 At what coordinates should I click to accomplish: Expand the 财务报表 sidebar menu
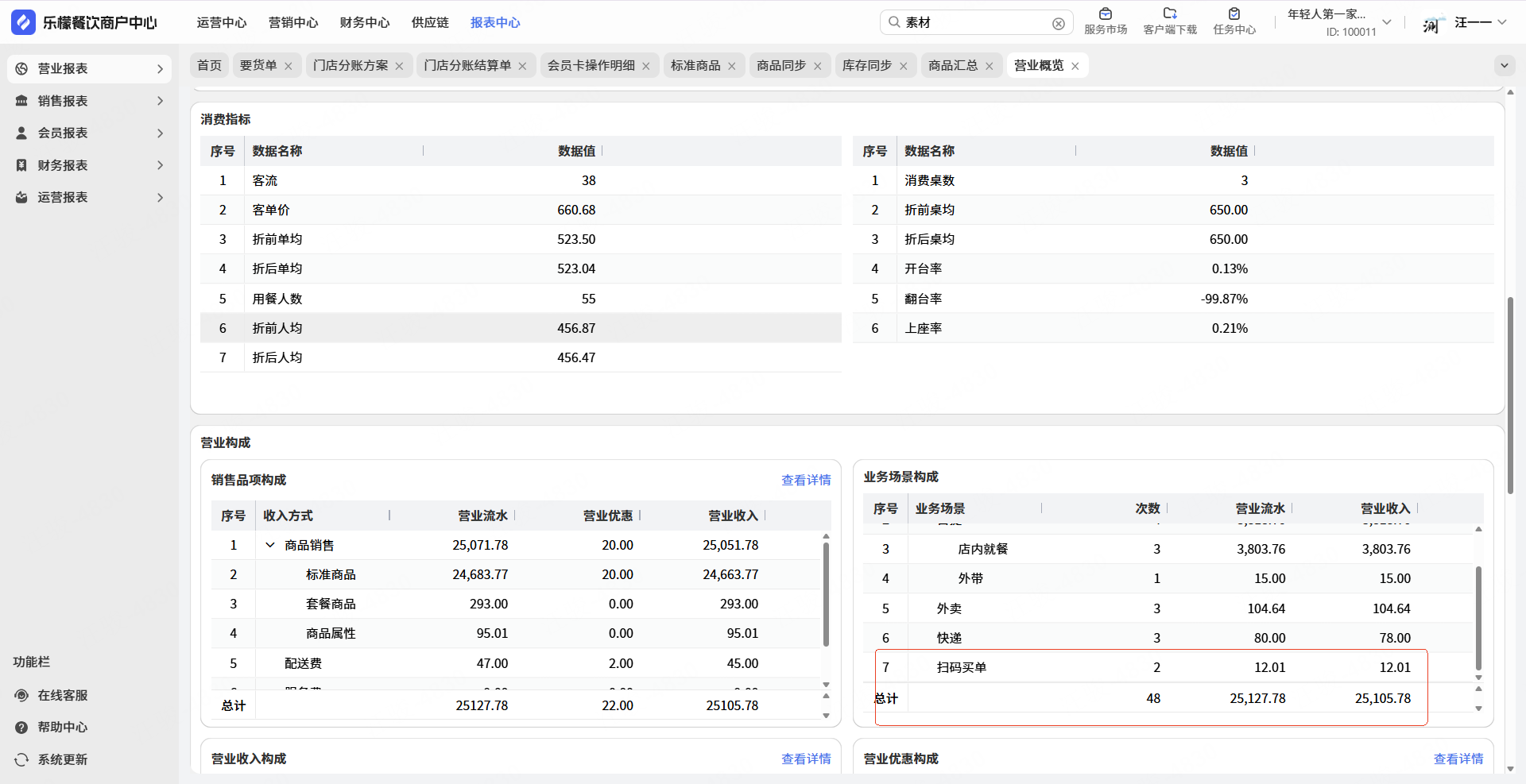tap(160, 165)
